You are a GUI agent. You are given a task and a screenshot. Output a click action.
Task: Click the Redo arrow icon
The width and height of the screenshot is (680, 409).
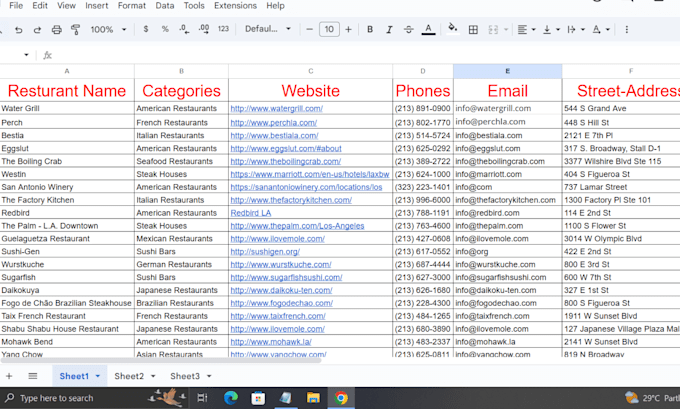[37, 29]
